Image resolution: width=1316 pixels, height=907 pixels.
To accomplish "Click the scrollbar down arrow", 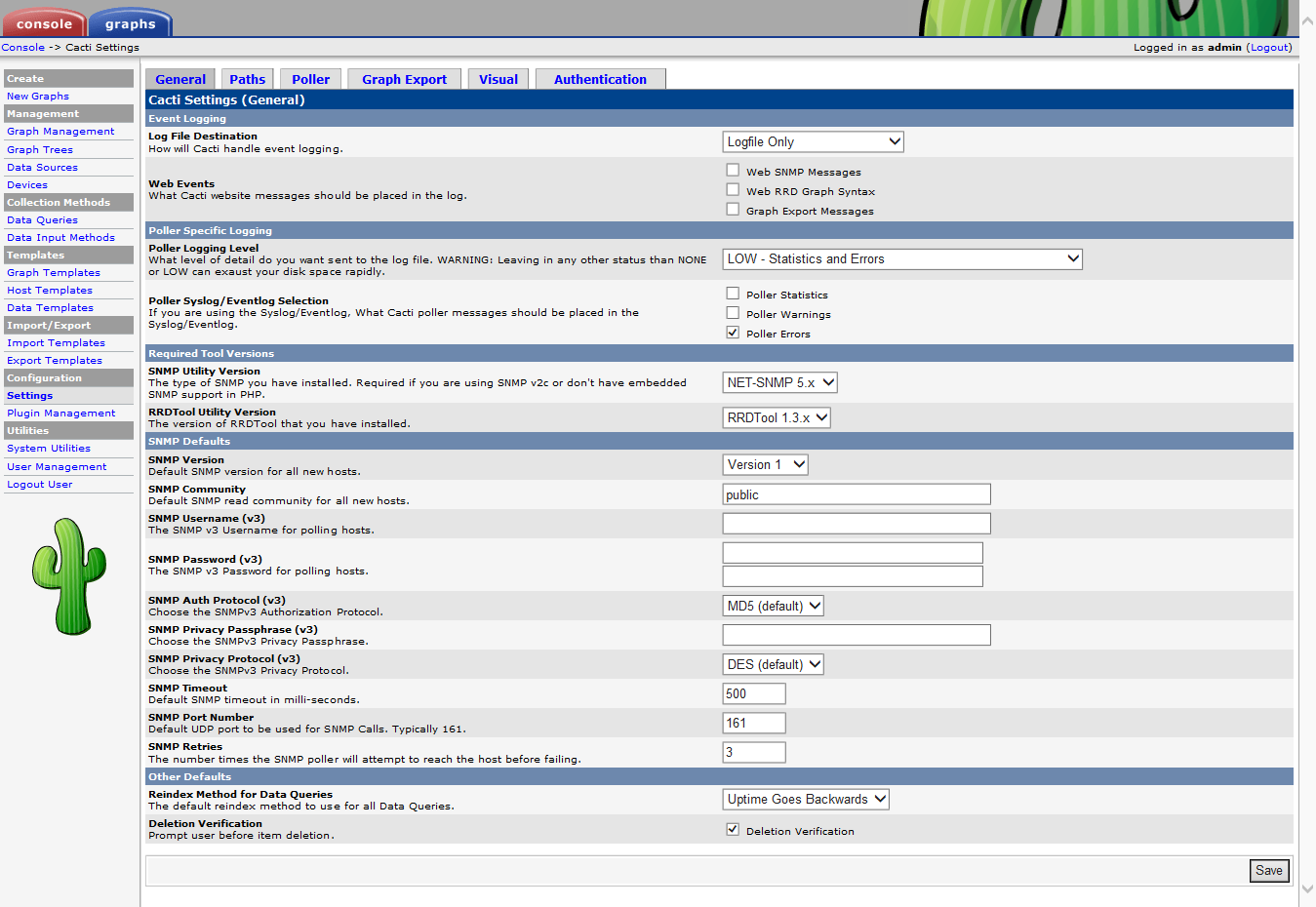I will 1308,888.
